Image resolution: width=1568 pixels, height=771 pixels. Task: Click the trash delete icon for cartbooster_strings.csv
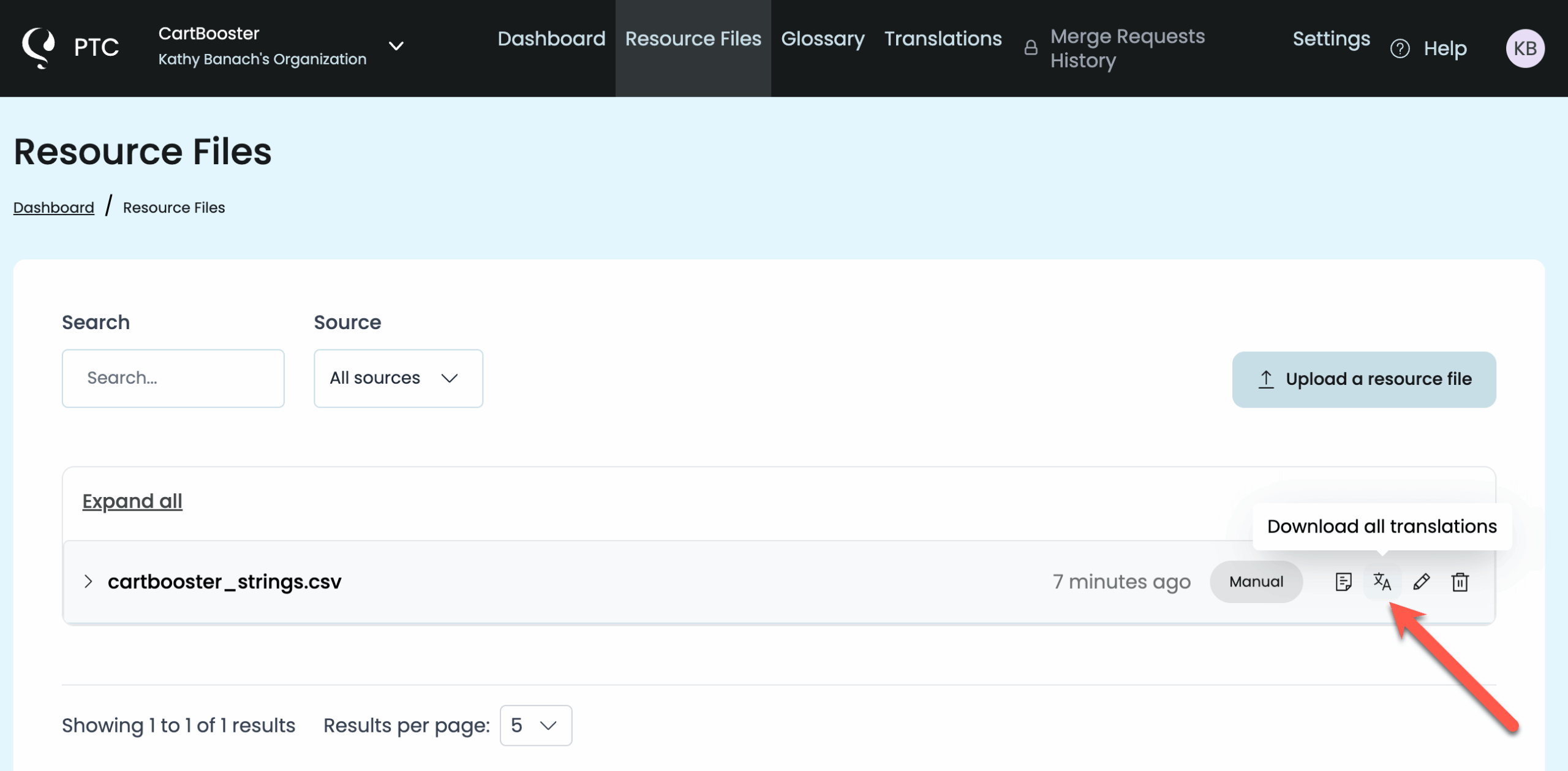coord(1460,581)
